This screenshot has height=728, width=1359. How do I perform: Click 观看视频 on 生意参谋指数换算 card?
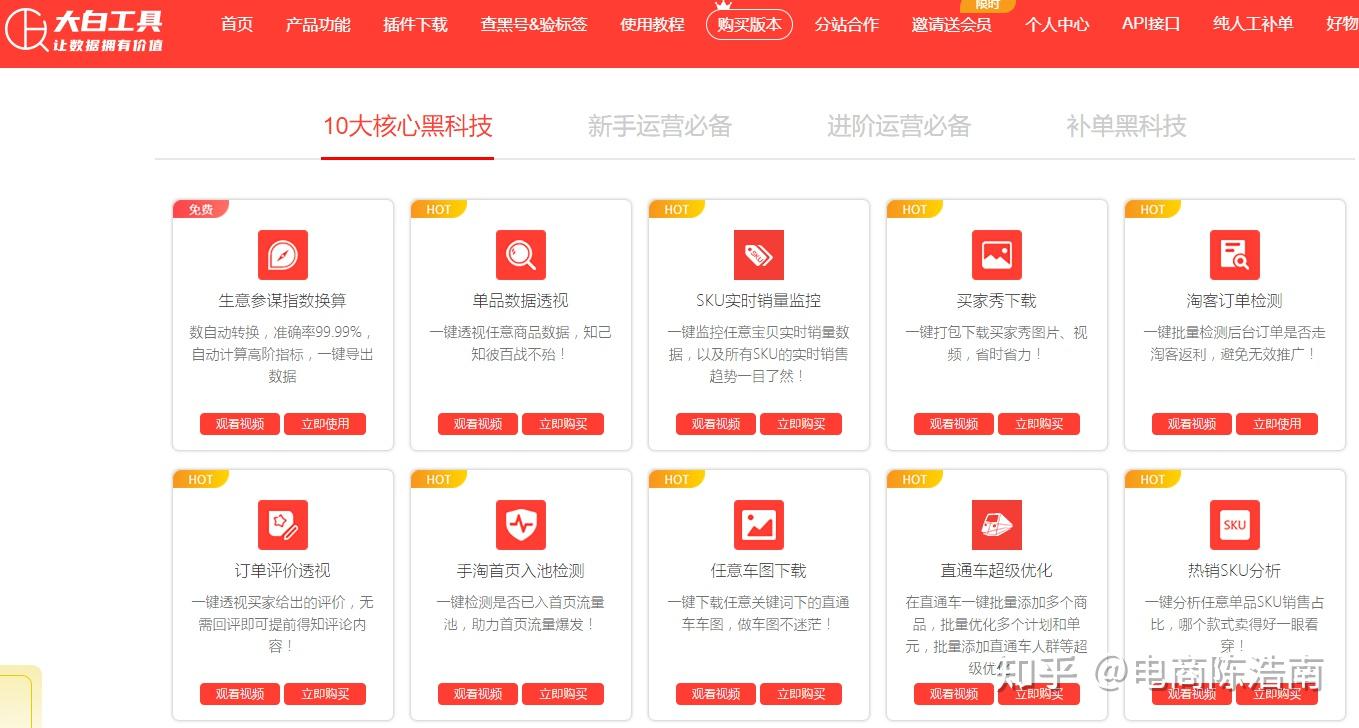[240, 424]
